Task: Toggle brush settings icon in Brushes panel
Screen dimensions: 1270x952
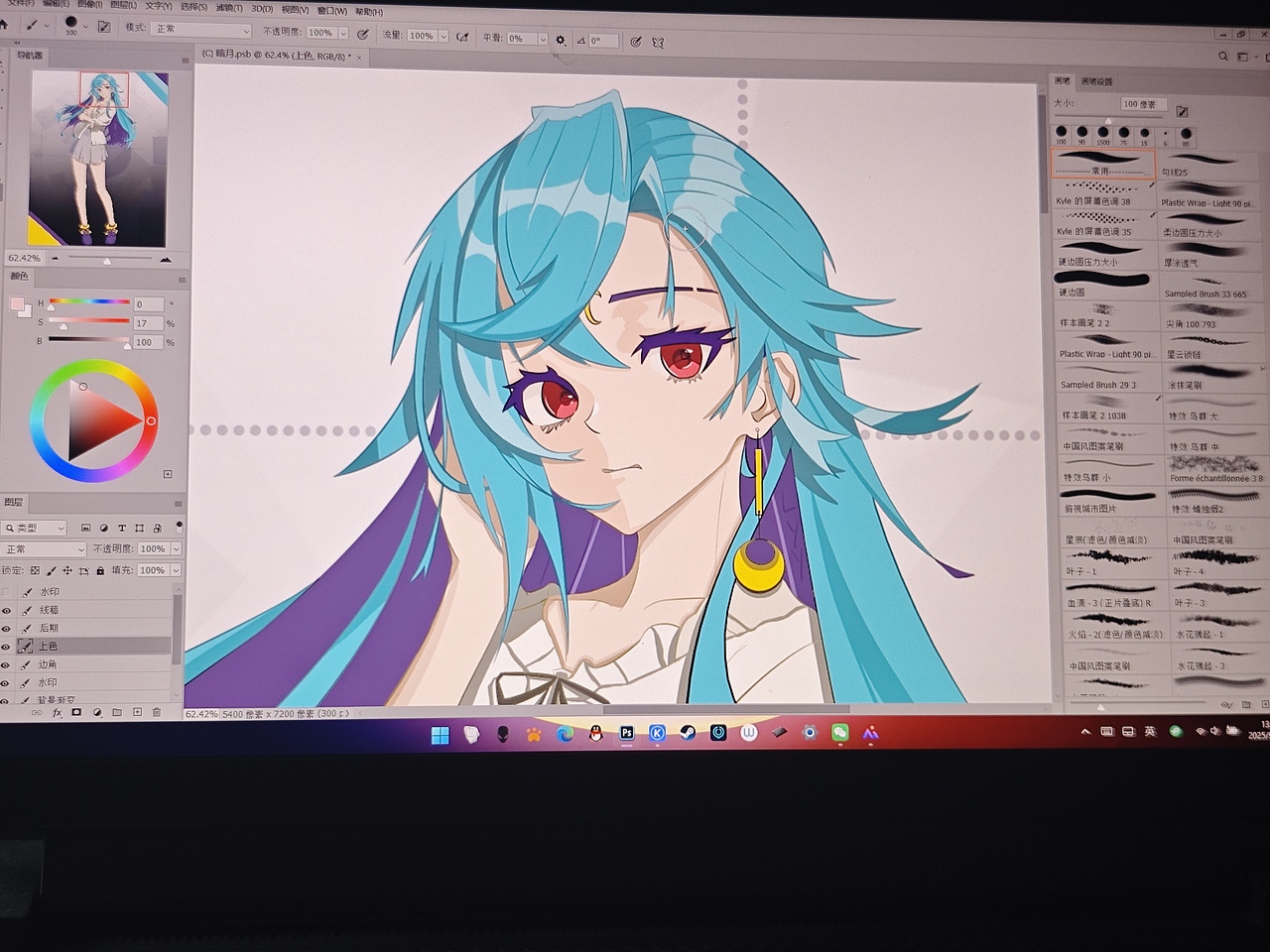Action: click(x=1182, y=111)
